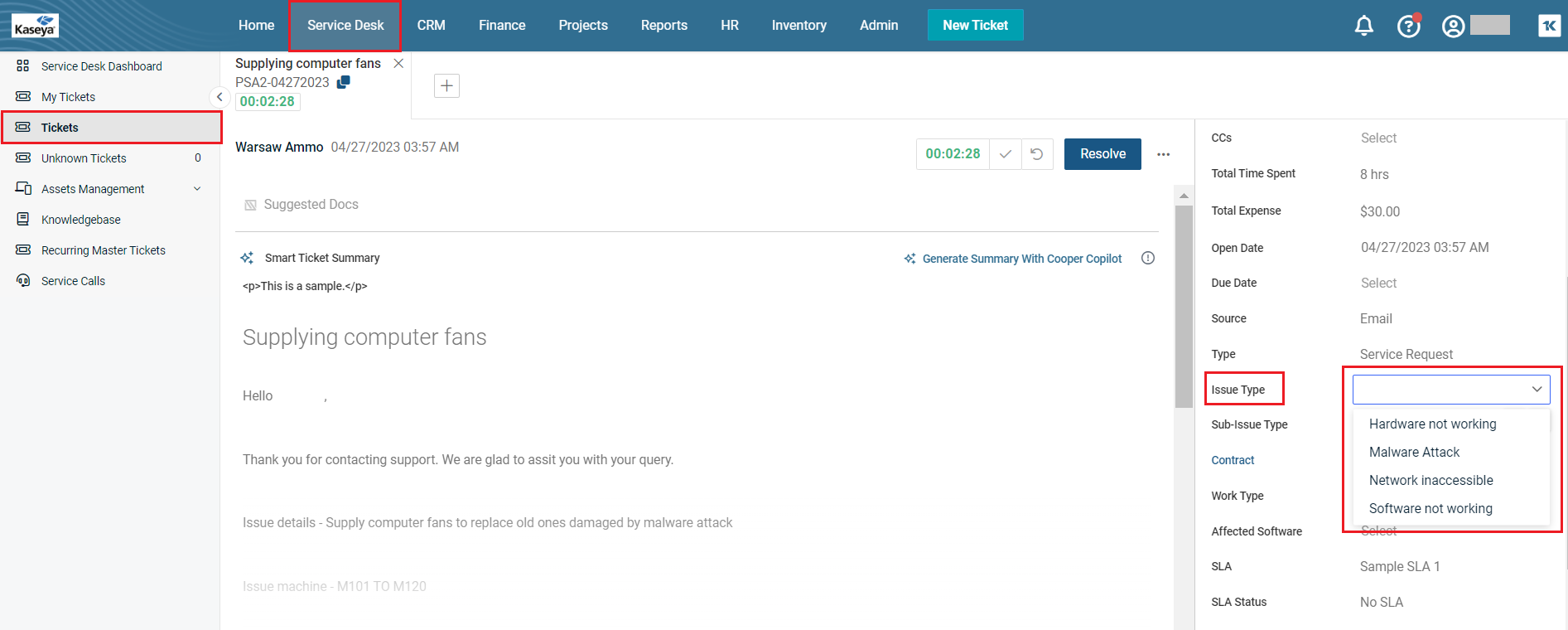Click the info icon beside Generate Summary
1568x630 pixels.
(1147, 258)
